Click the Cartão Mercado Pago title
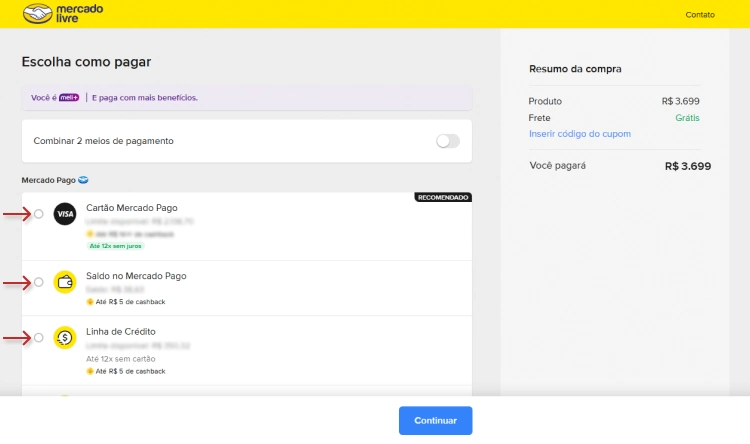This screenshot has height=444, width=750. tap(132, 208)
